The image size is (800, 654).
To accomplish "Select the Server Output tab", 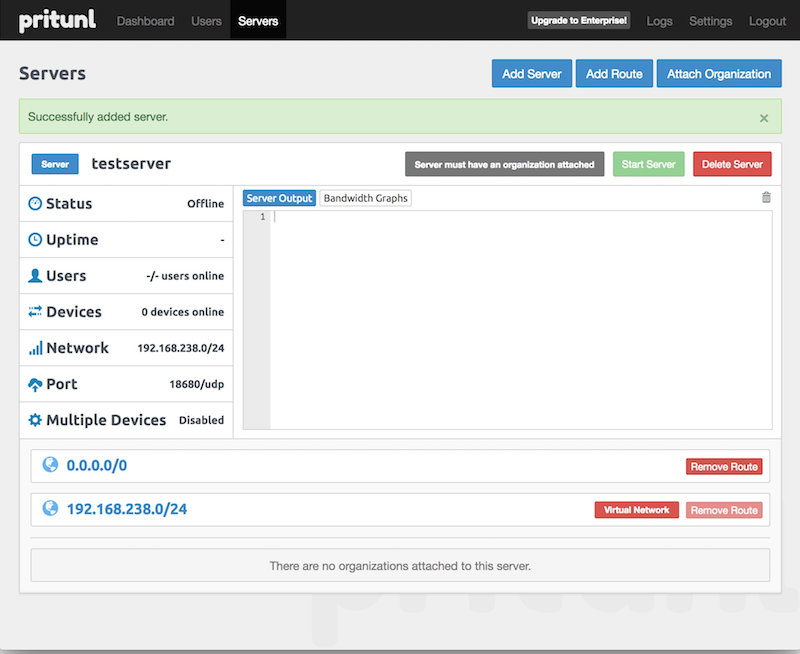I will 279,198.
